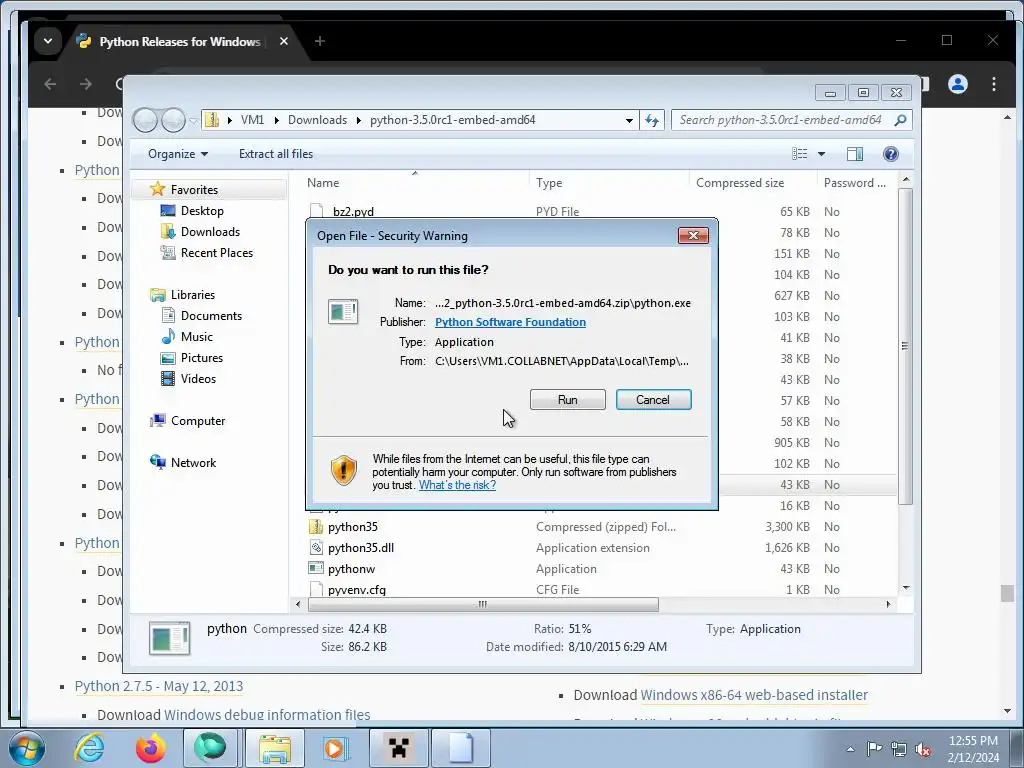Screen dimensions: 1024x768
Task: Launch Internet Explorer from the taskbar
Action: [x=89, y=748]
